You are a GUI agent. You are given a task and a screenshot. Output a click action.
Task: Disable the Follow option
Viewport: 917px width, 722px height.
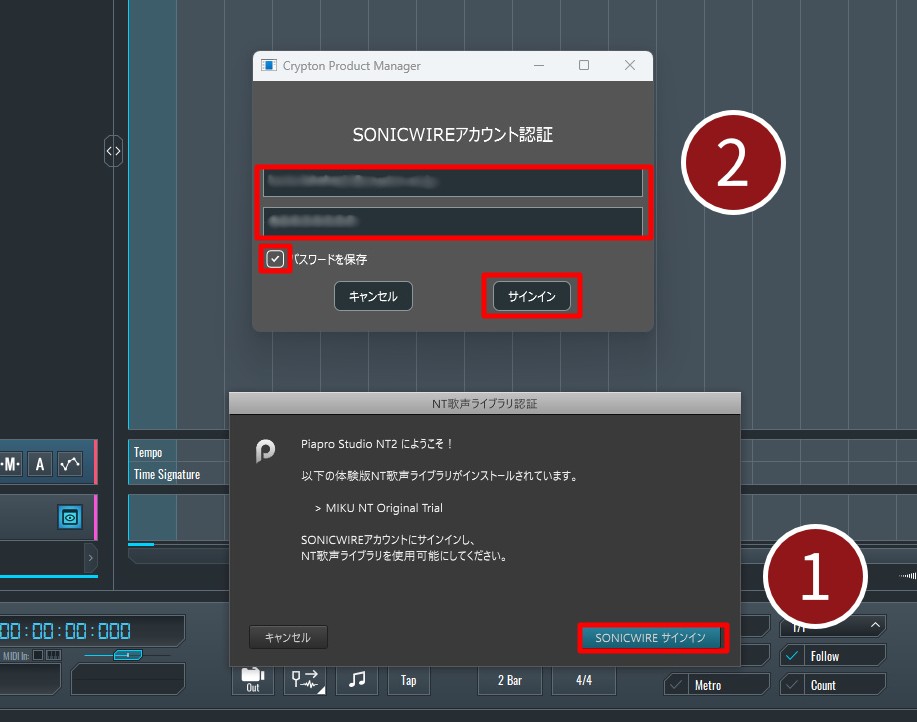tap(792, 656)
